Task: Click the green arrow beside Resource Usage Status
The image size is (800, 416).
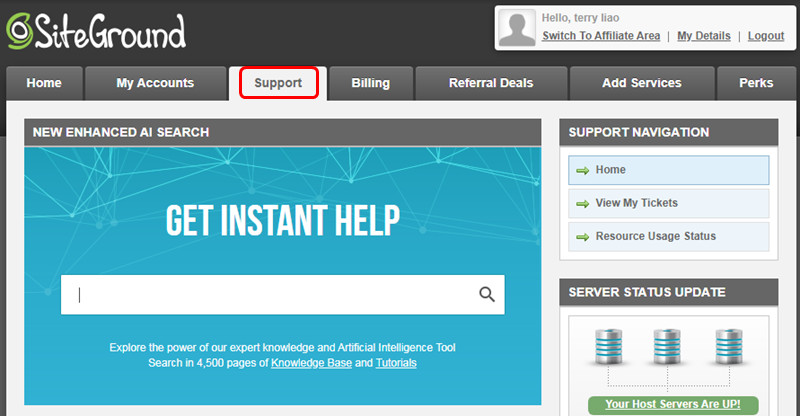Action: point(582,237)
